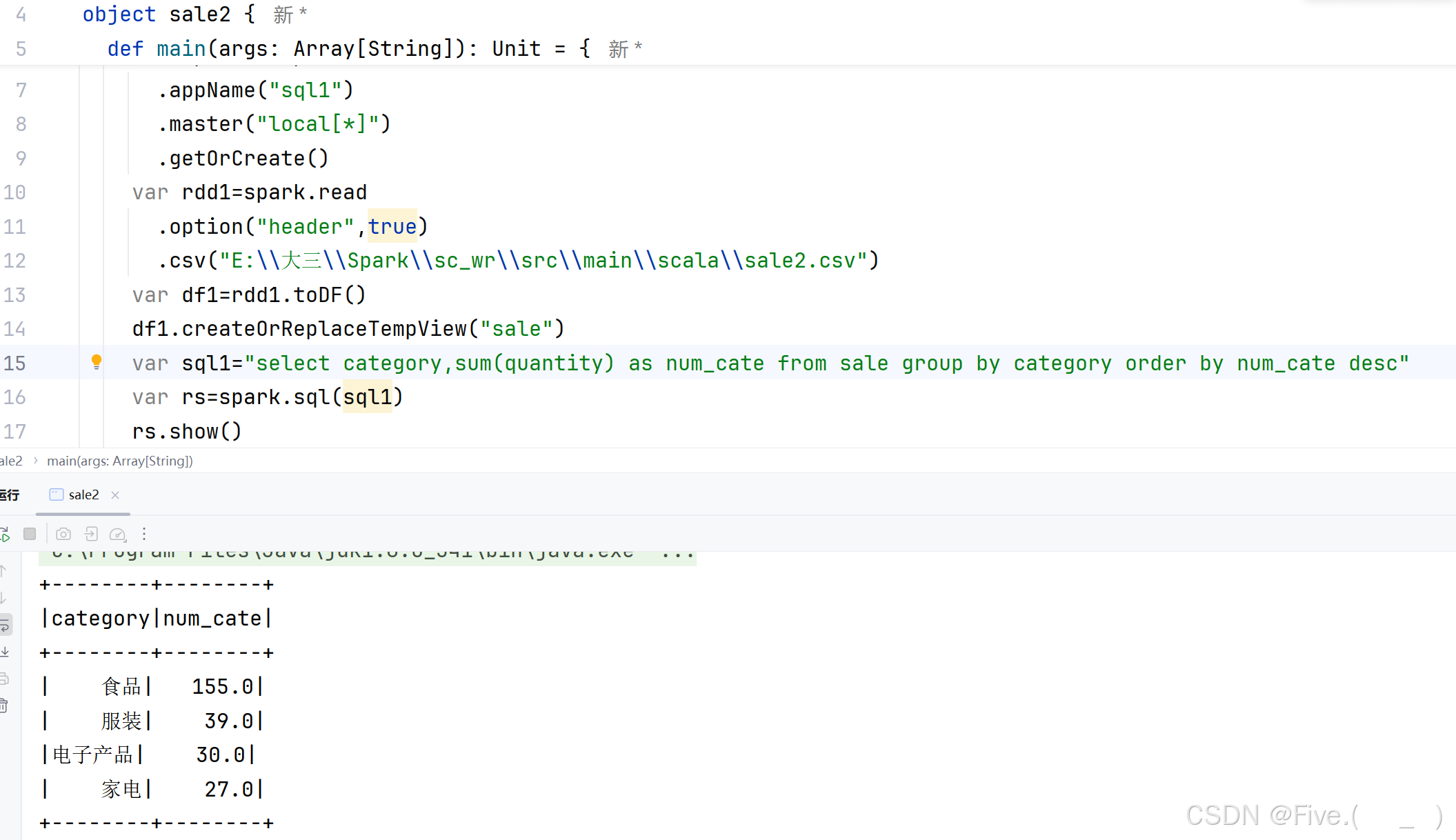Close the sale2 run tab
Image resolution: width=1456 pixels, height=840 pixels.
click(x=115, y=494)
